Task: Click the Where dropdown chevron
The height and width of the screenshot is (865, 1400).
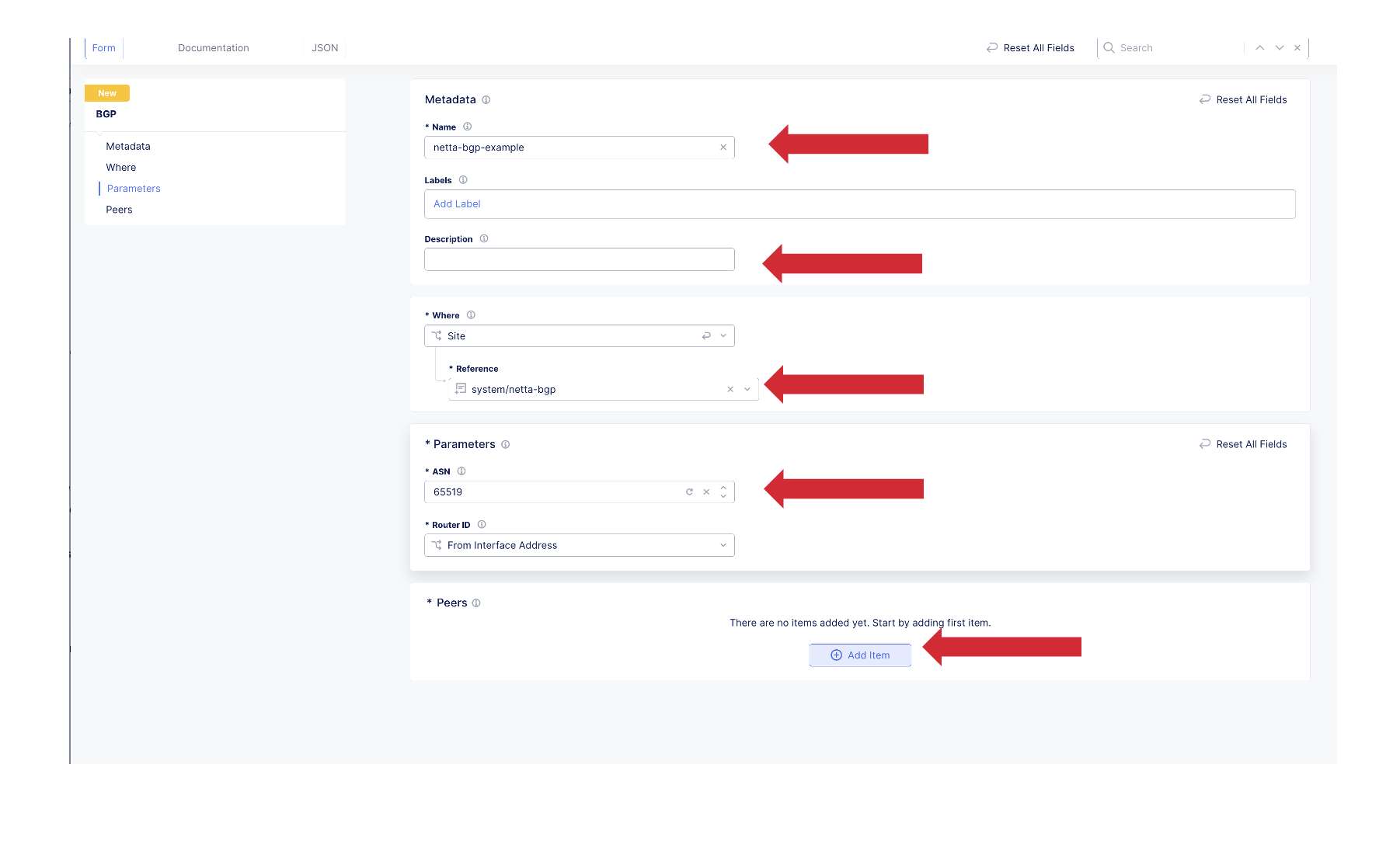Action: tap(723, 336)
